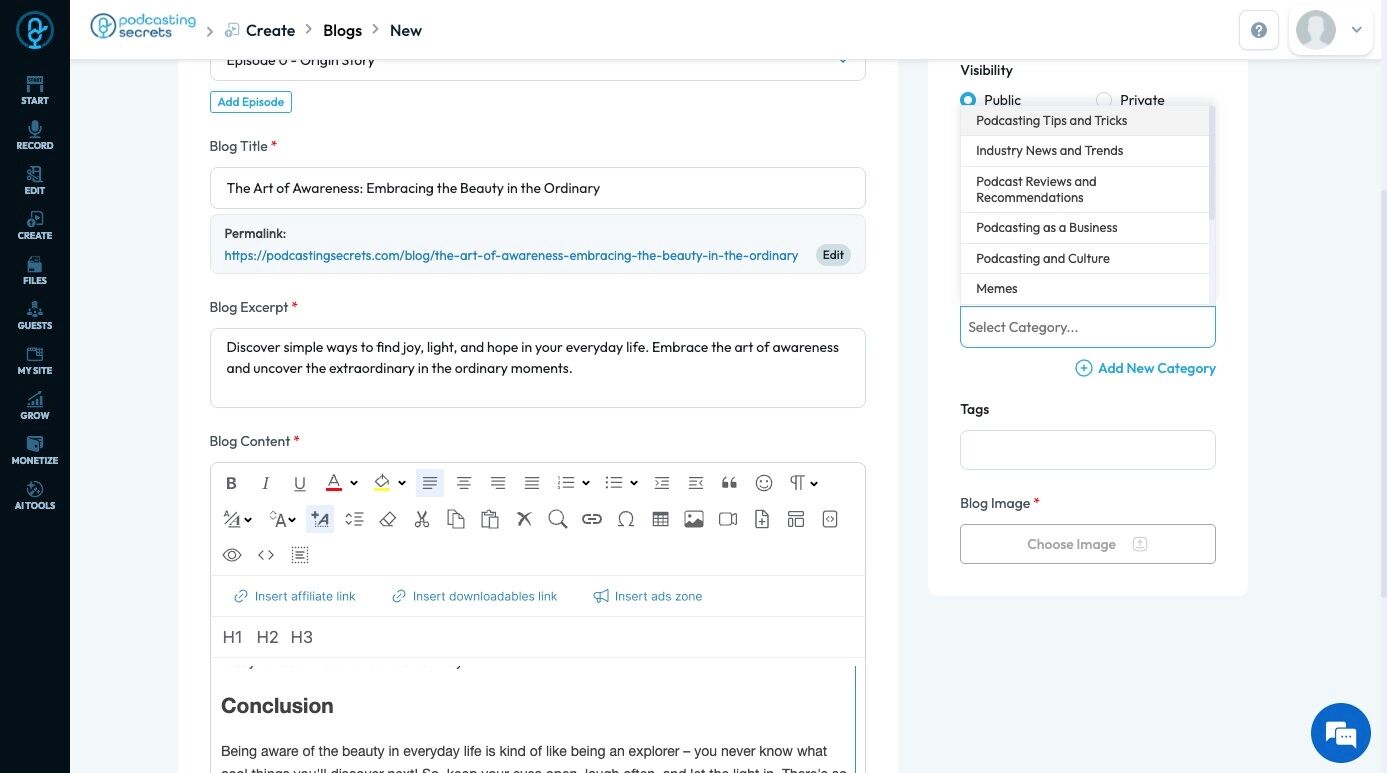Click into the Blog Title field
This screenshot has width=1387, height=773.
(538, 188)
